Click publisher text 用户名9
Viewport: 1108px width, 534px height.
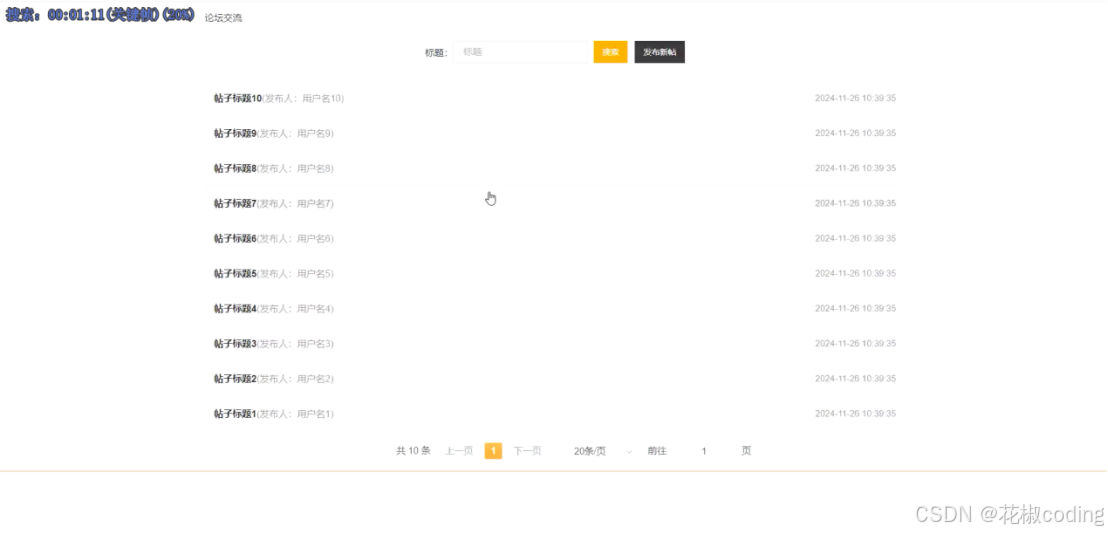(x=313, y=134)
